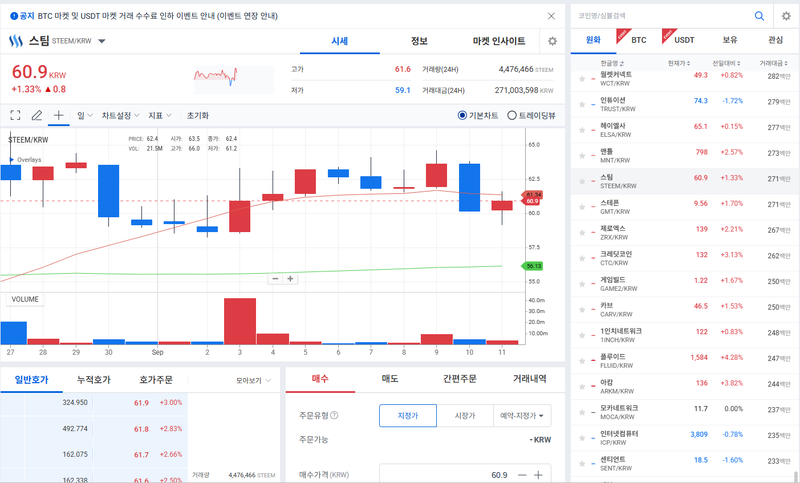Screen dimensions: 800x483
Task: Favorite 헤이엘사 ELSA/KRW with its star
Action: [582, 130]
